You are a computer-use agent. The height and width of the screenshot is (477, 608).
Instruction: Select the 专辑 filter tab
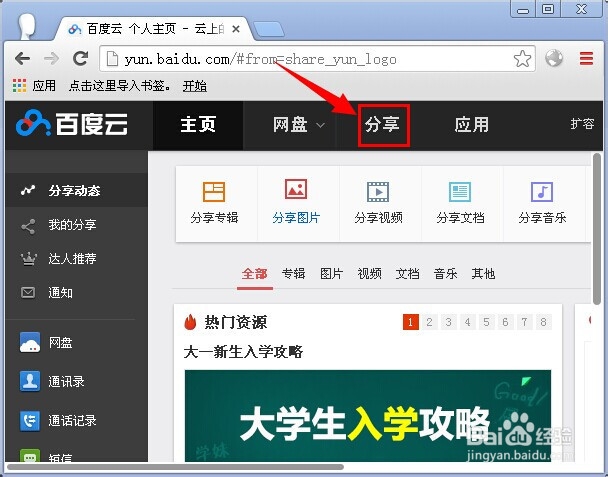coord(294,274)
